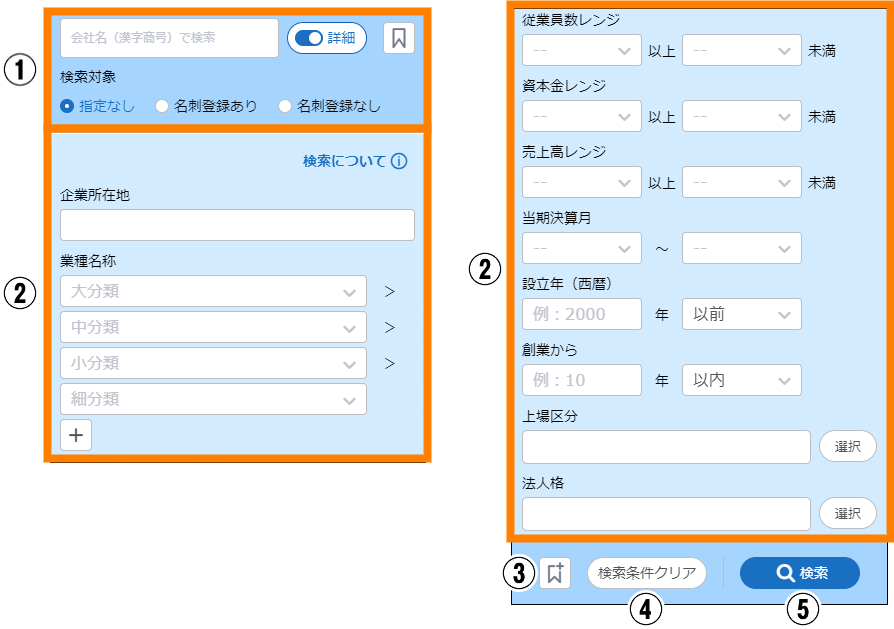This screenshot has width=894, height=629.
Task: Click the arrow next to 小分類 dropdown
Action: point(390,363)
